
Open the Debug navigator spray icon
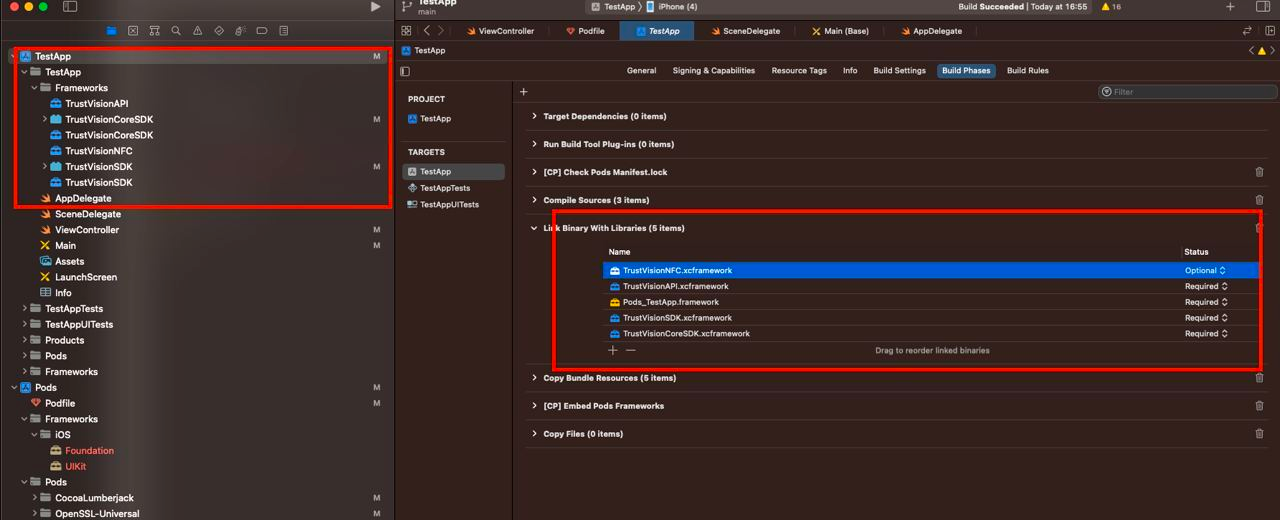(240, 31)
